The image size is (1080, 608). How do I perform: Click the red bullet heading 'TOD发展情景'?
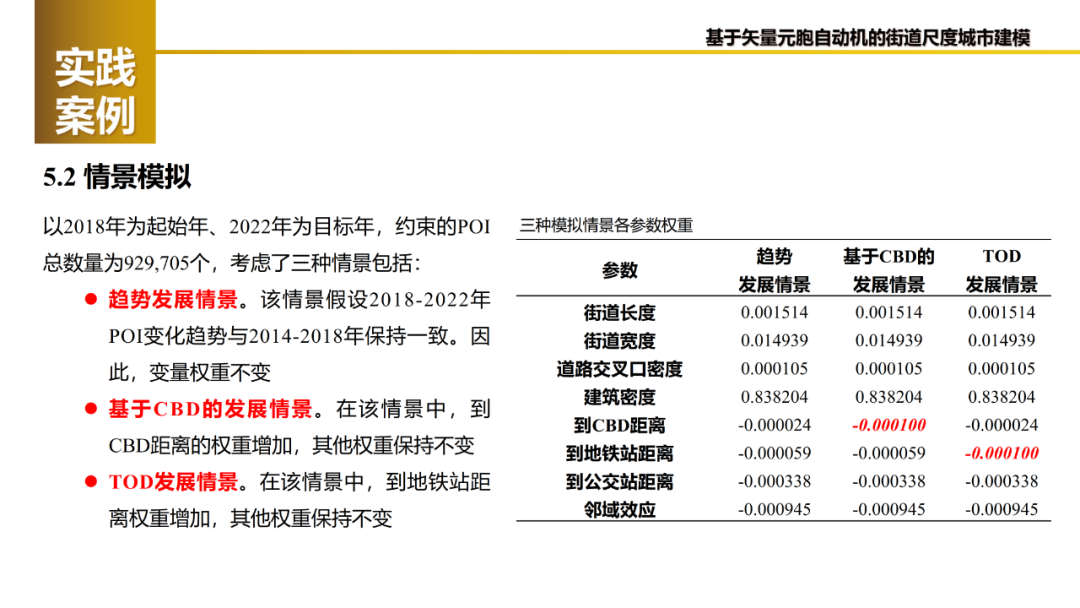tap(173, 482)
